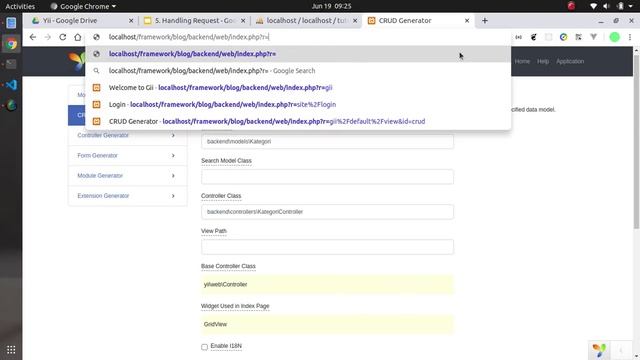Viewport: 640px width, 360px height.
Task: Go back with the browser back arrow
Action: point(33,37)
